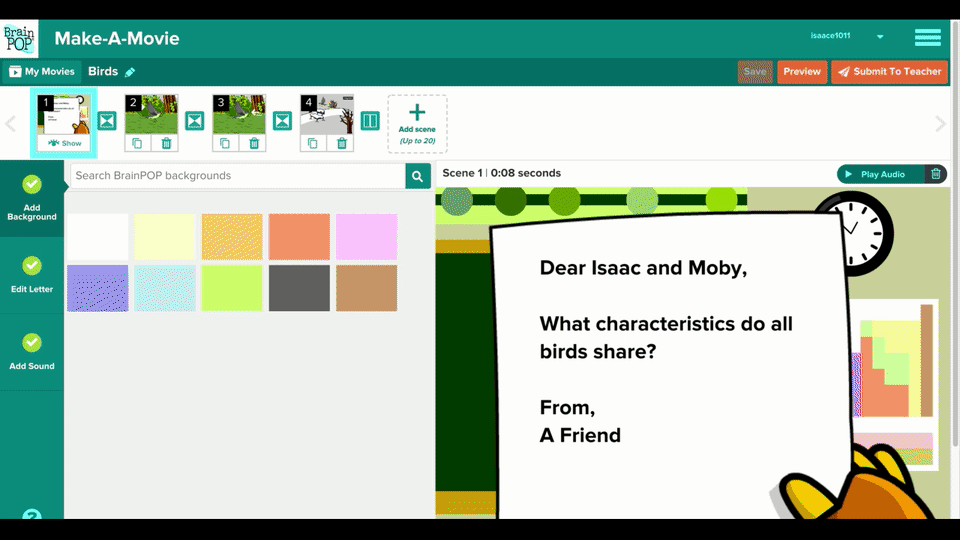Click the Save button
Image resolution: width=960 pixels, height=540 pixels.
755,72
